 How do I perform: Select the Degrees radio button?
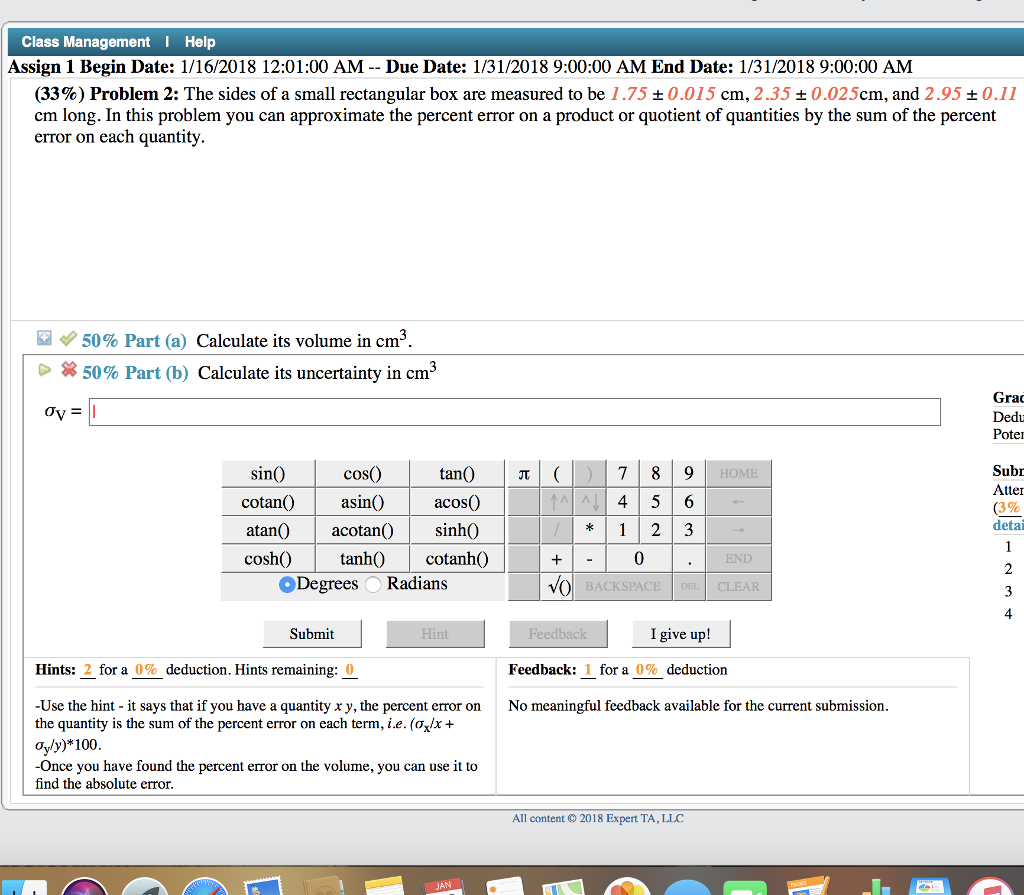pos(287,584)
